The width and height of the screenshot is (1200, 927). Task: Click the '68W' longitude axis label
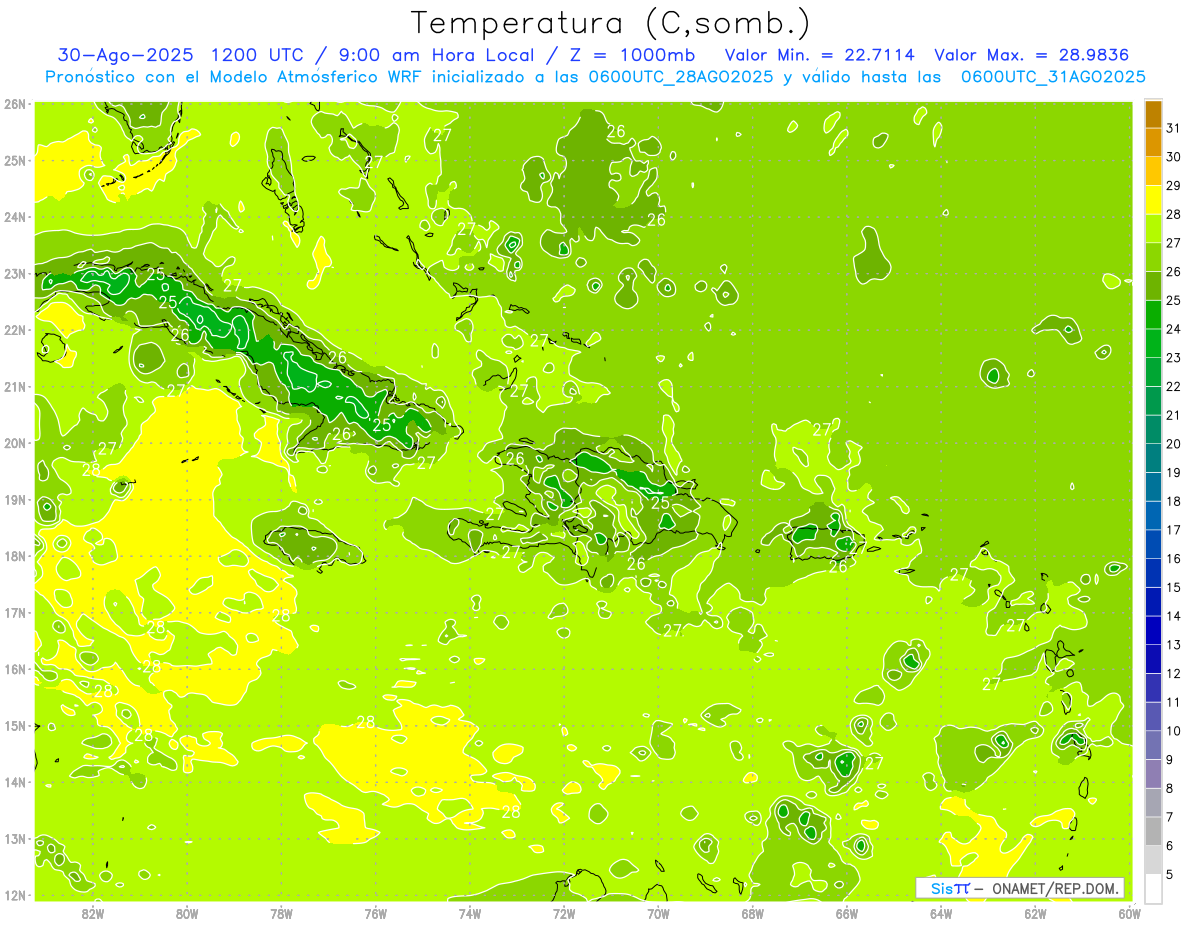click(x=753, y=913)
